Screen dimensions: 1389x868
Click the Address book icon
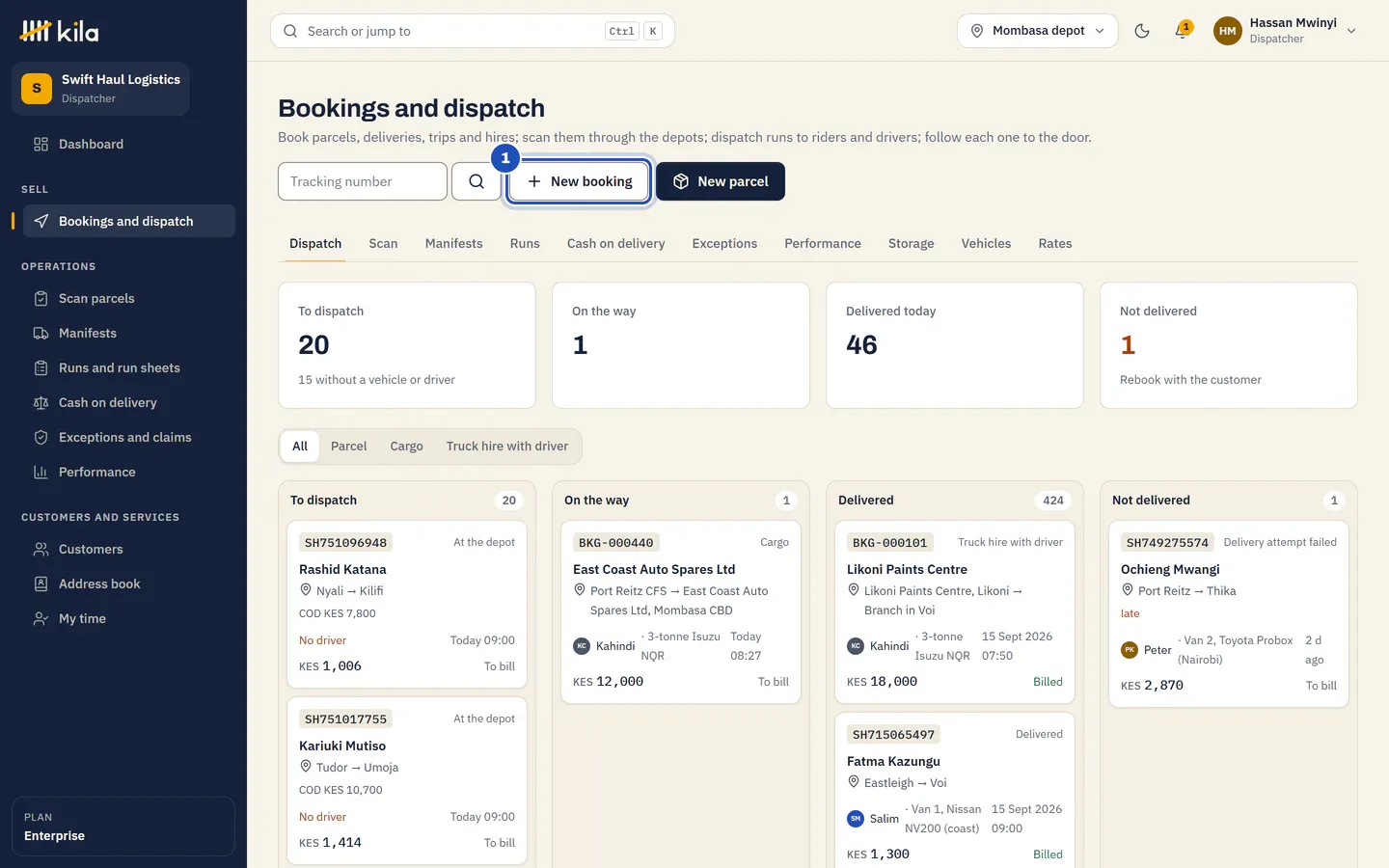click(x=41, y=584)
